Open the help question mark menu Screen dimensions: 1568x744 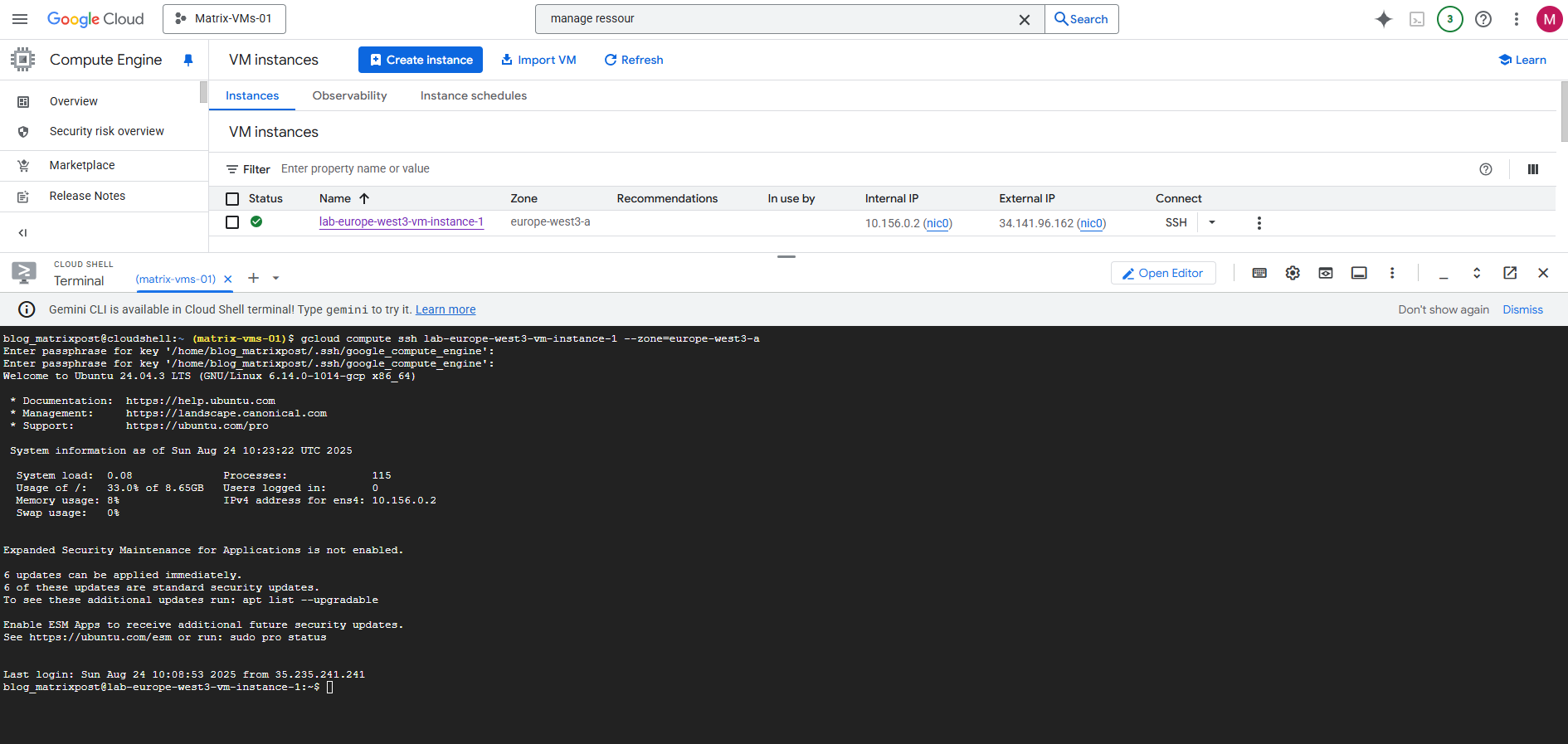click(x=1483, y=19)
